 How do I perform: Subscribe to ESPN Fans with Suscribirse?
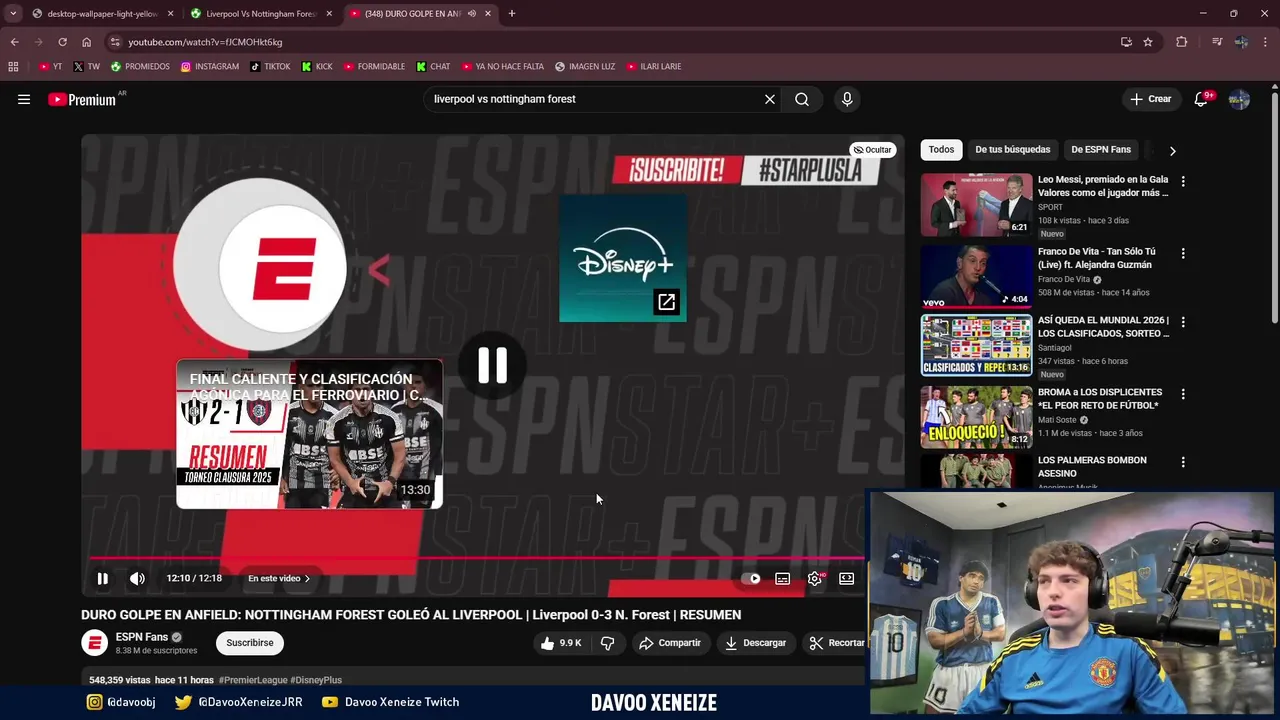tap(250, 643)
